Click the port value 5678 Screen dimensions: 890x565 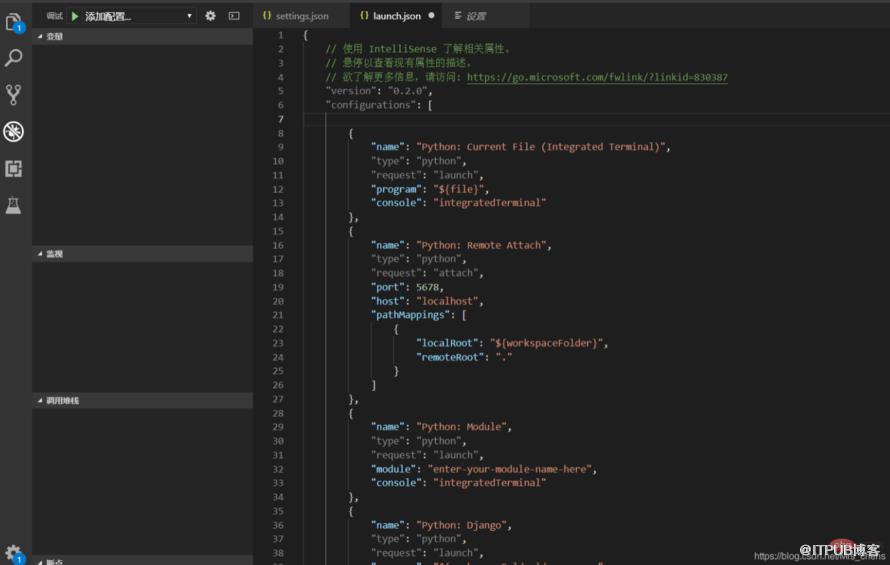point(427,287)
